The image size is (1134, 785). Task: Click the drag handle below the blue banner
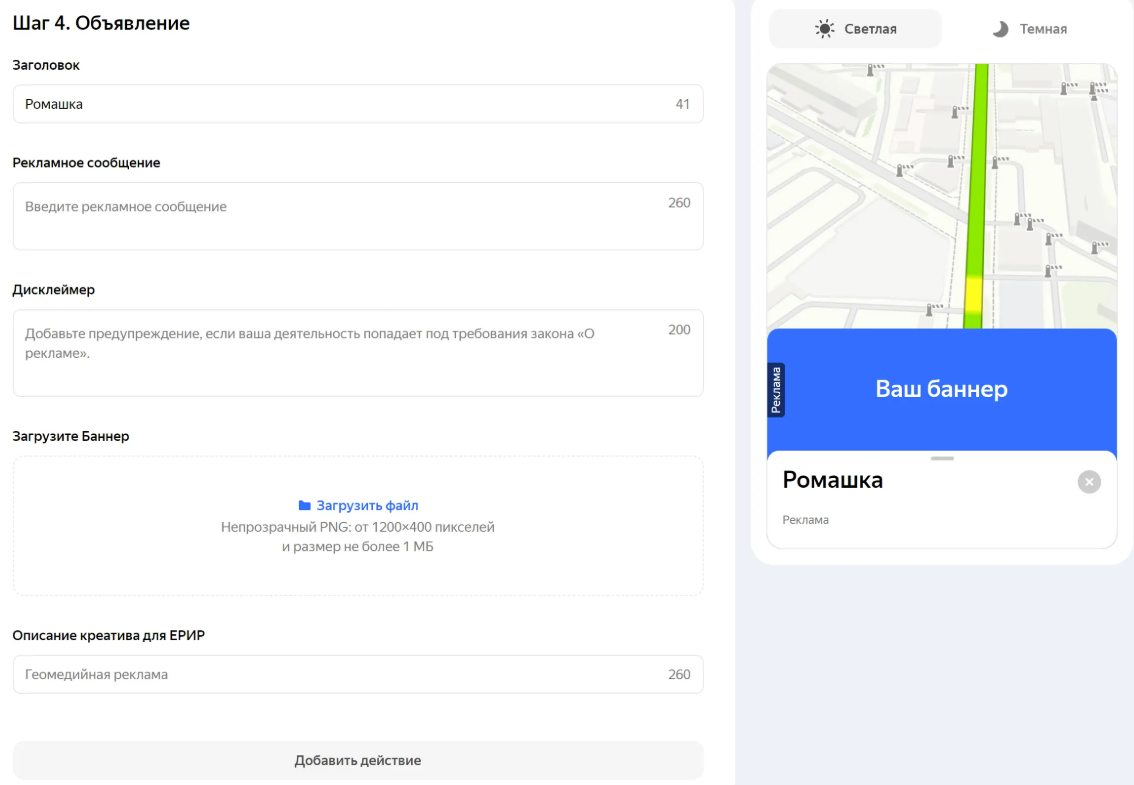[x=941, y=460]
